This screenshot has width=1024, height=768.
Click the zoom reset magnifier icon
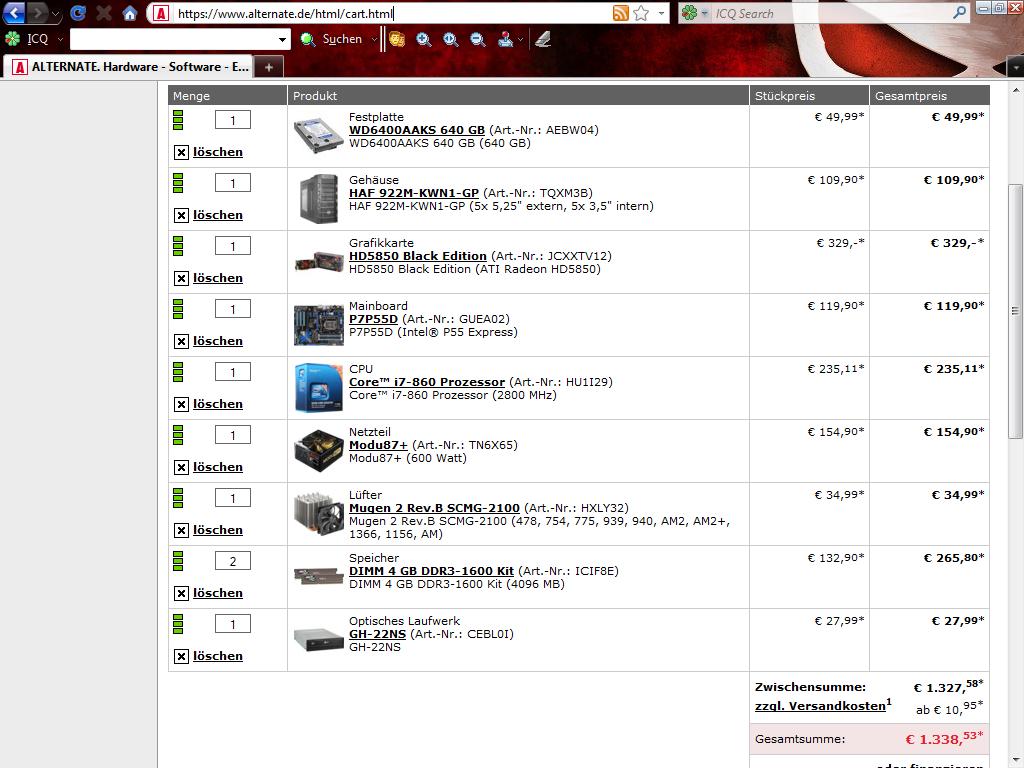(451, 40)
